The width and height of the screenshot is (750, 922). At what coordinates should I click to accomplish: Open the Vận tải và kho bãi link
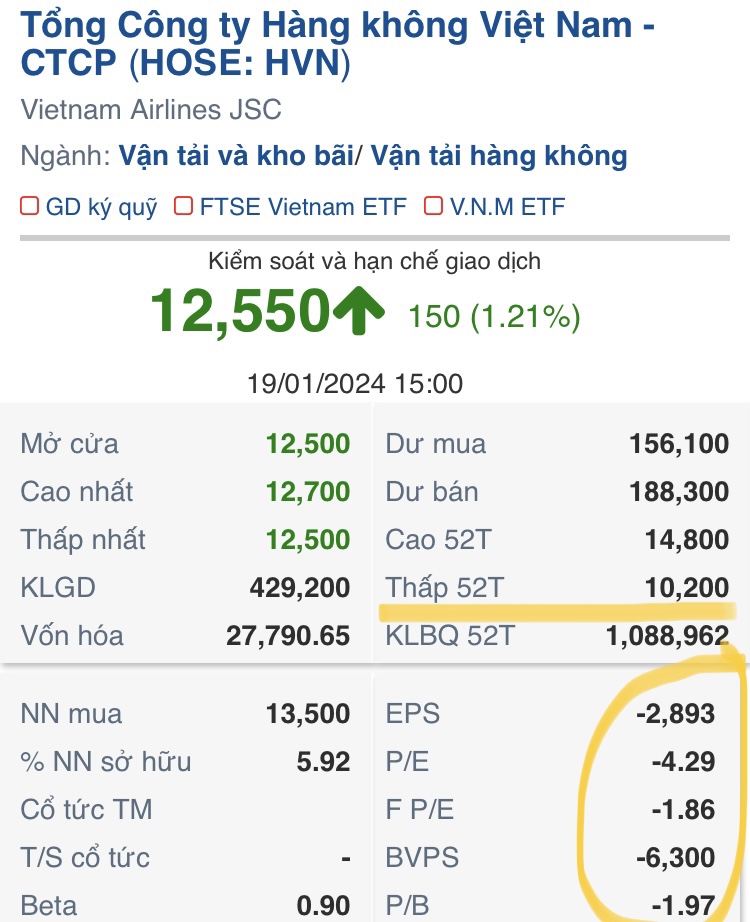coord(237,156)
